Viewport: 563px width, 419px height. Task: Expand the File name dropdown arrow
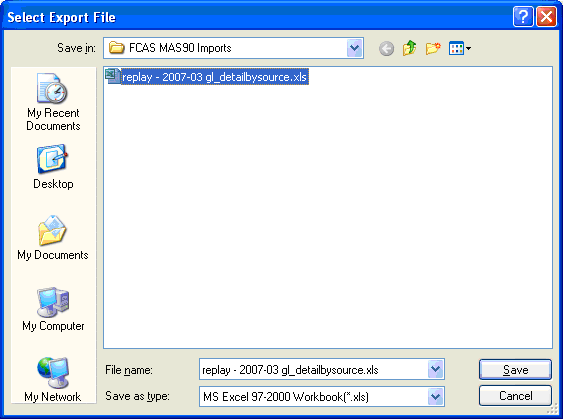[x=436, y=369]
